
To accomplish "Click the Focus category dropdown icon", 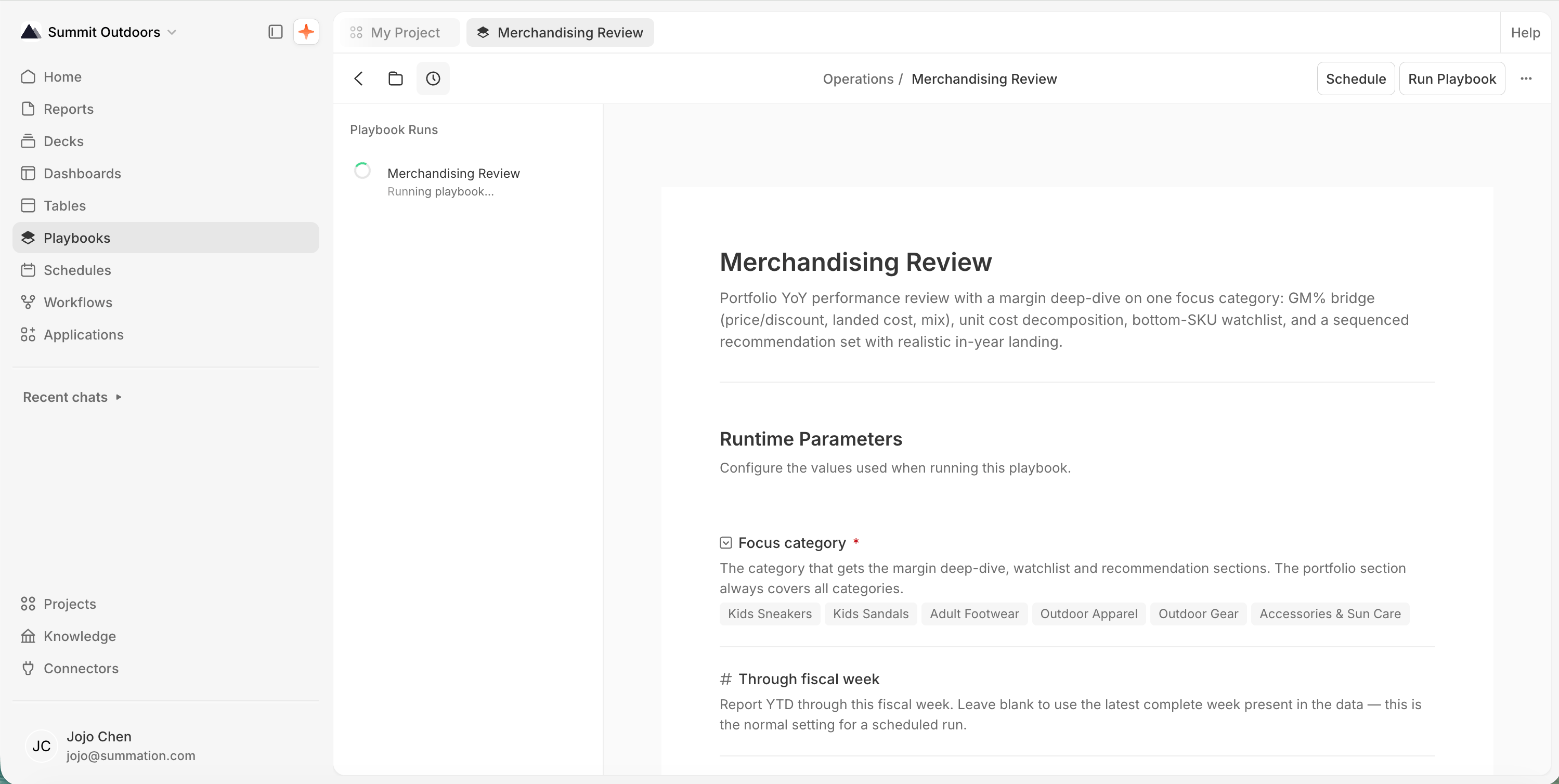I will pos(725,543).
